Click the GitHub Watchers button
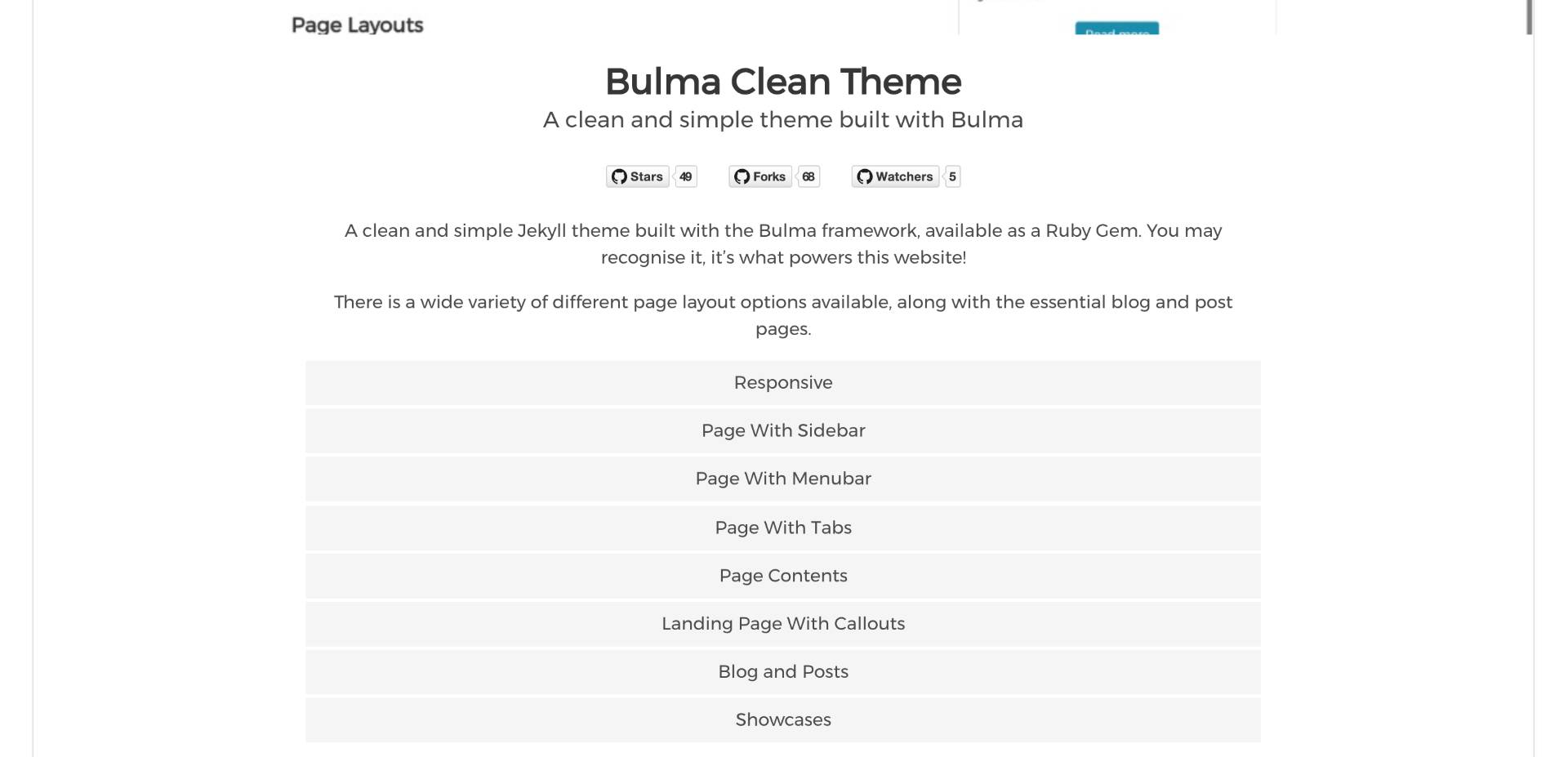 tap(895, 176)
